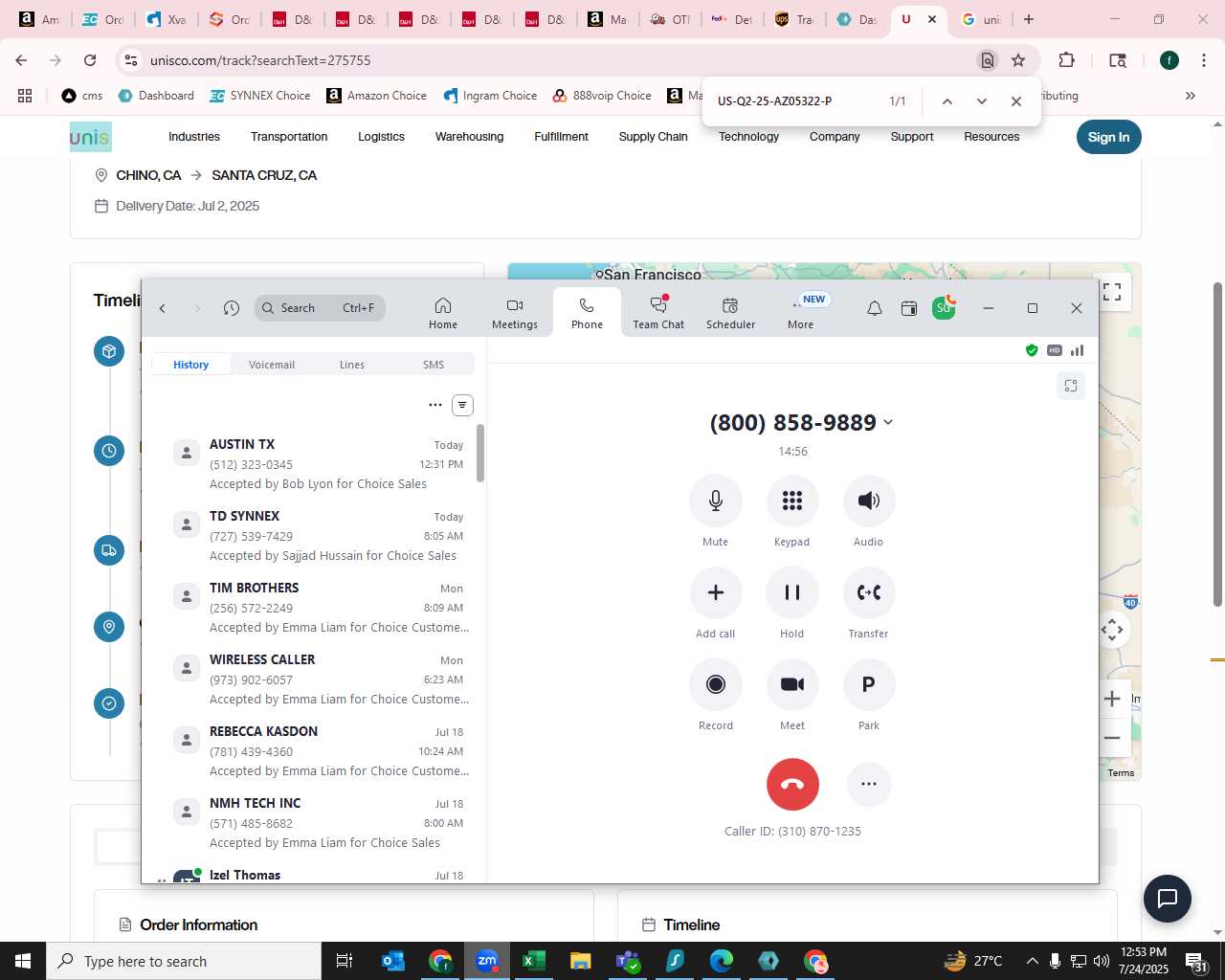1225x980 pixels.
Task: Open call history filter icon
Action: [462, 405]
